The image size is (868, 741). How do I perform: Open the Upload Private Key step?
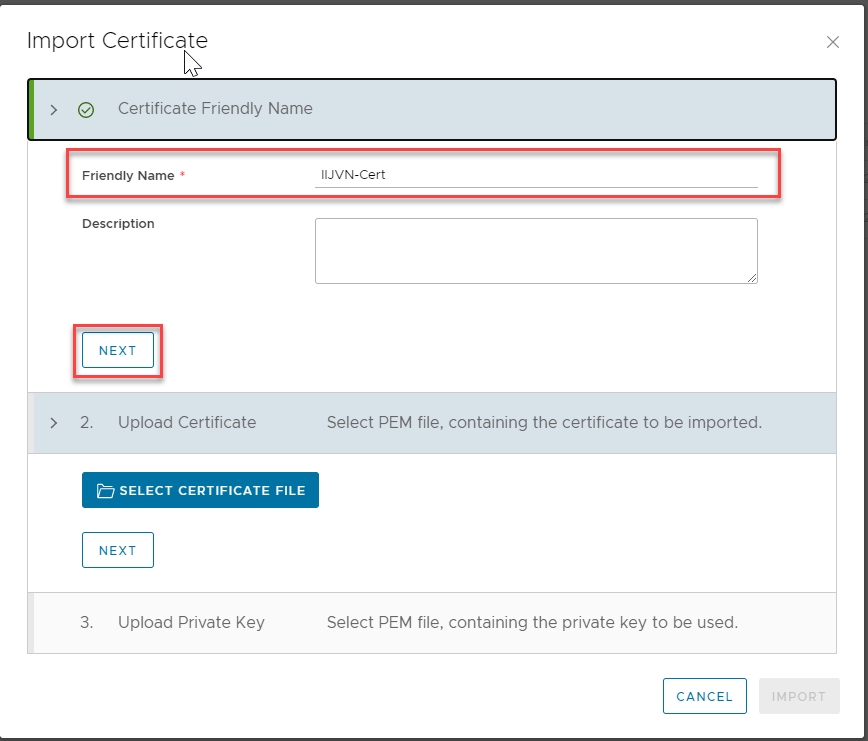tap(191, 622)
